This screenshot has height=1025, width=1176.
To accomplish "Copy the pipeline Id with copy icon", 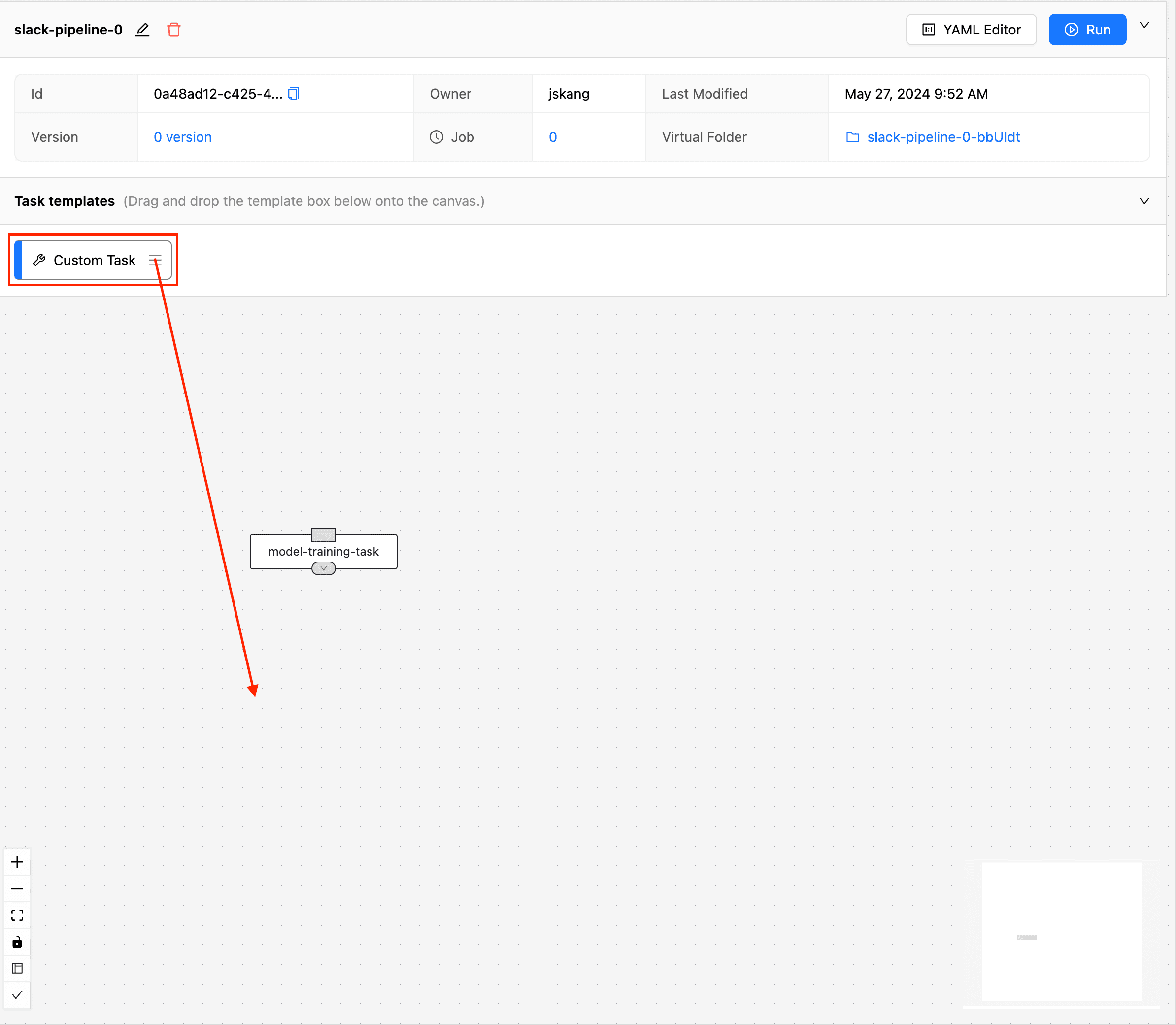I will coord(294,94).
